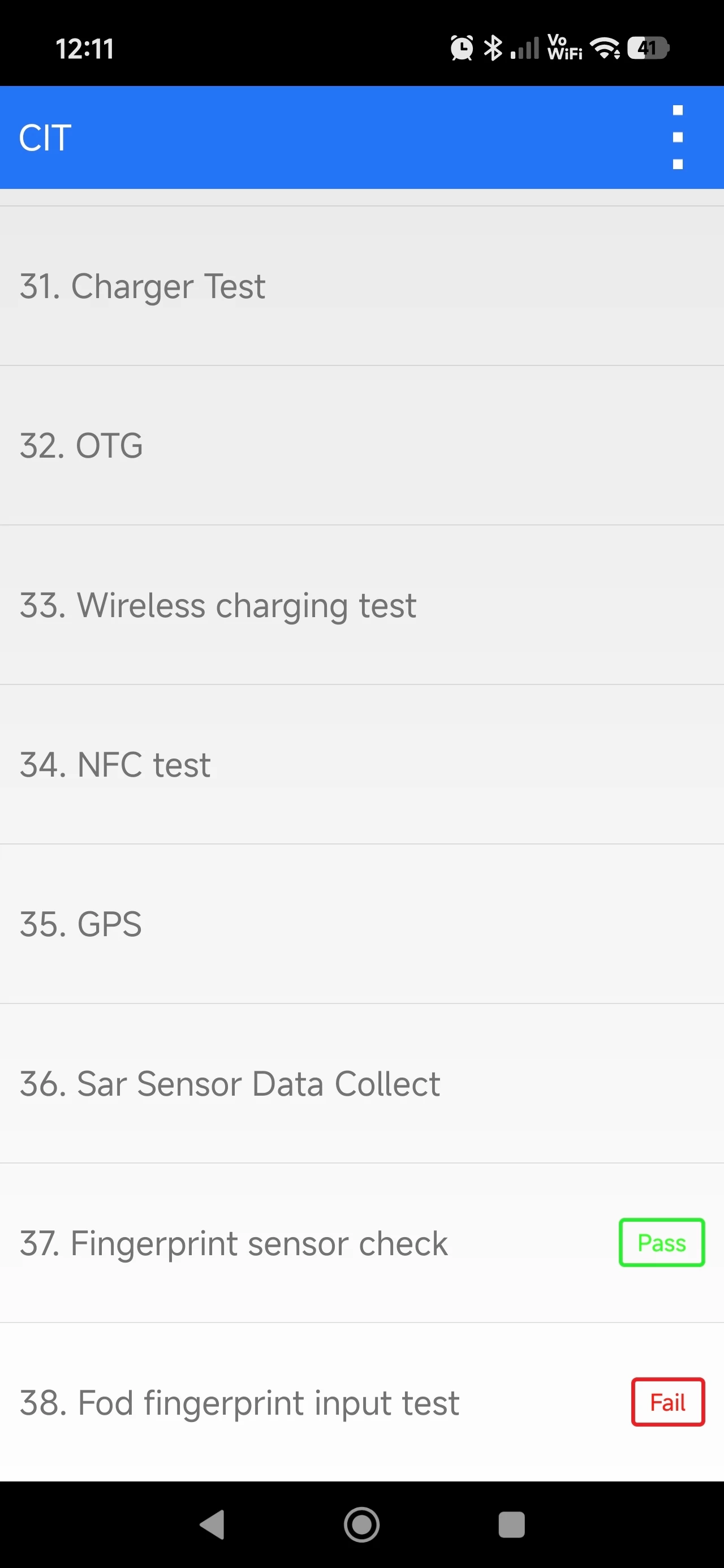The image size is (724, 1568).
Task: Start the Wireless charging test
Action: [361, 605]
